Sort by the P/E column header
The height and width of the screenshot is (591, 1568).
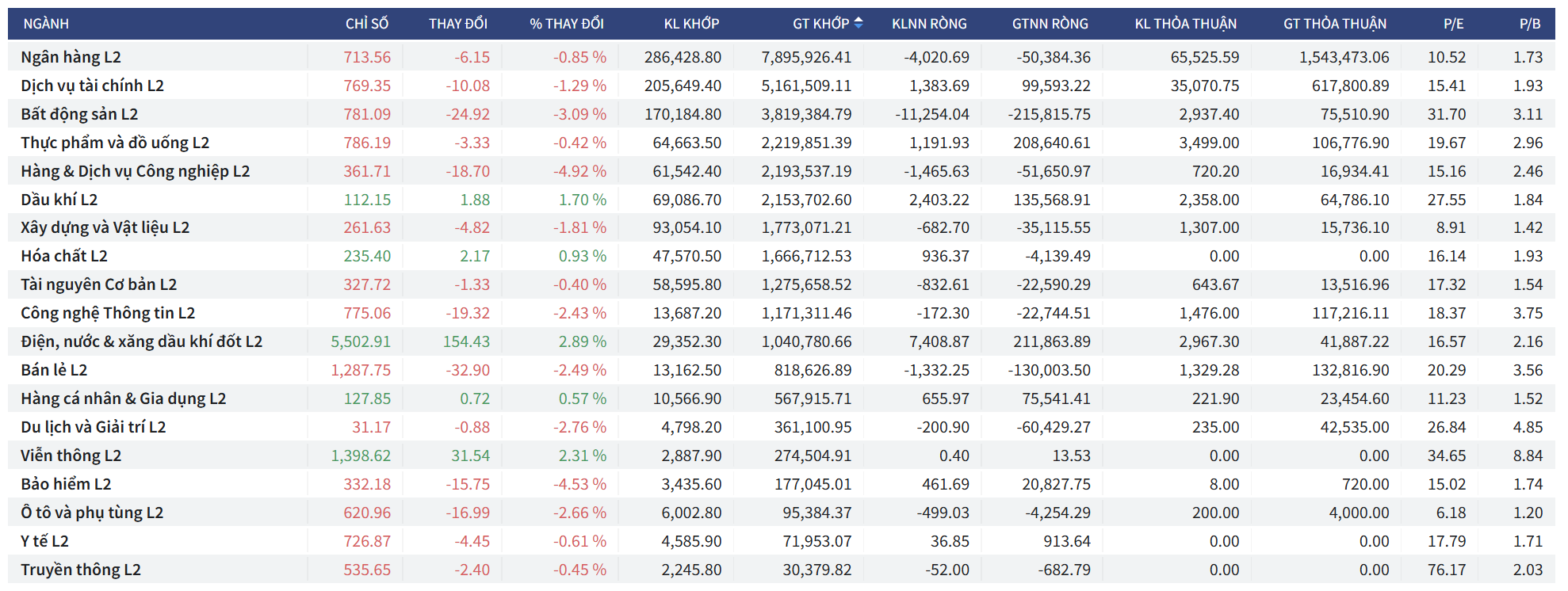point(1453,24)
